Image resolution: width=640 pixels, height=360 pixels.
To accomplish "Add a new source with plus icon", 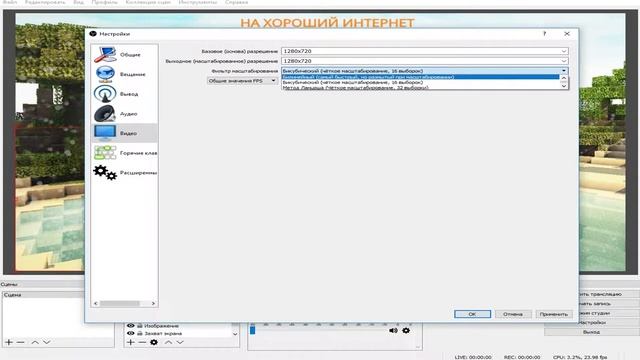I will tap(131, 342).
